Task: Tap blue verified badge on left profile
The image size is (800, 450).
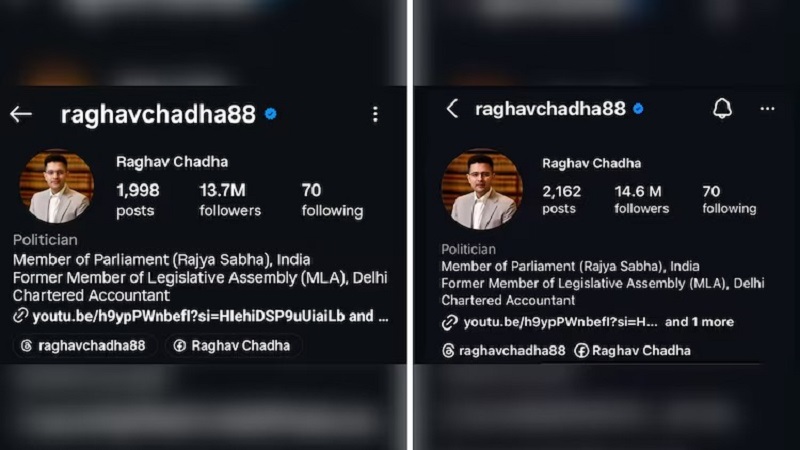Action: pos(270,114)
